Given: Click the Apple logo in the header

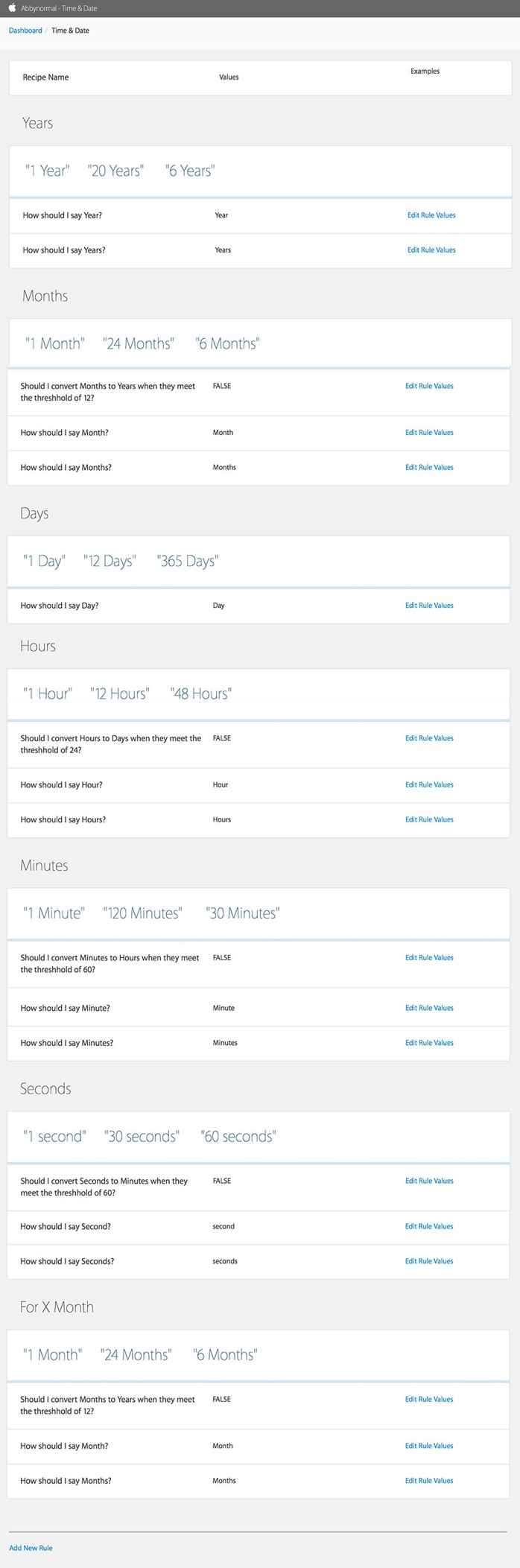Looking at the screenshot, I should (12, 8).
